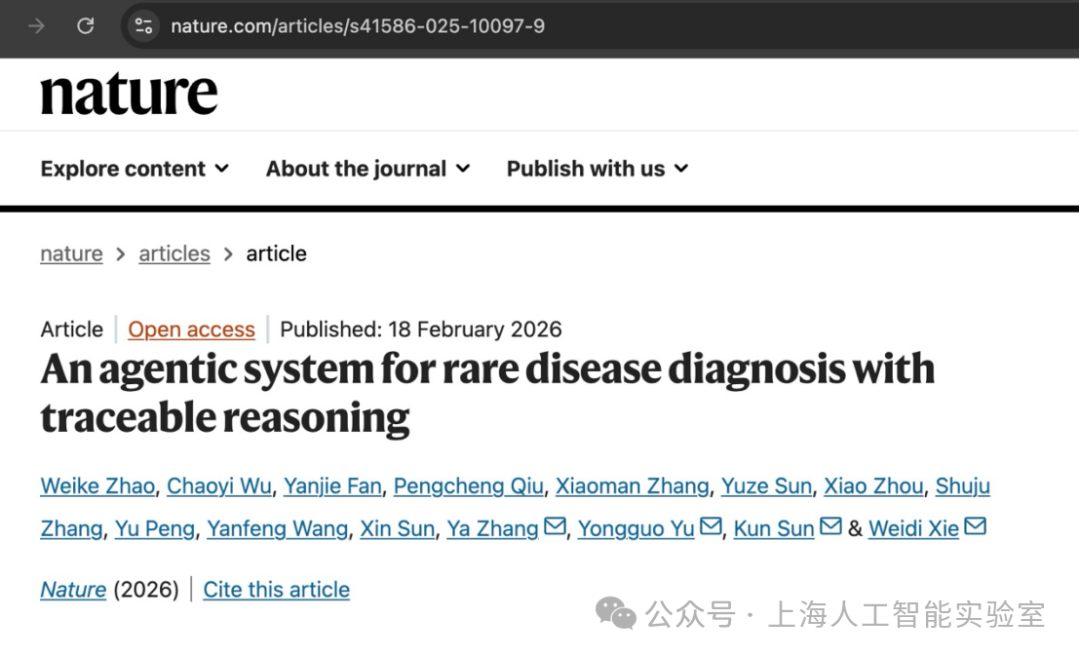Open Cite this article link
The image size is (1080, 657).
pos(276,590)
